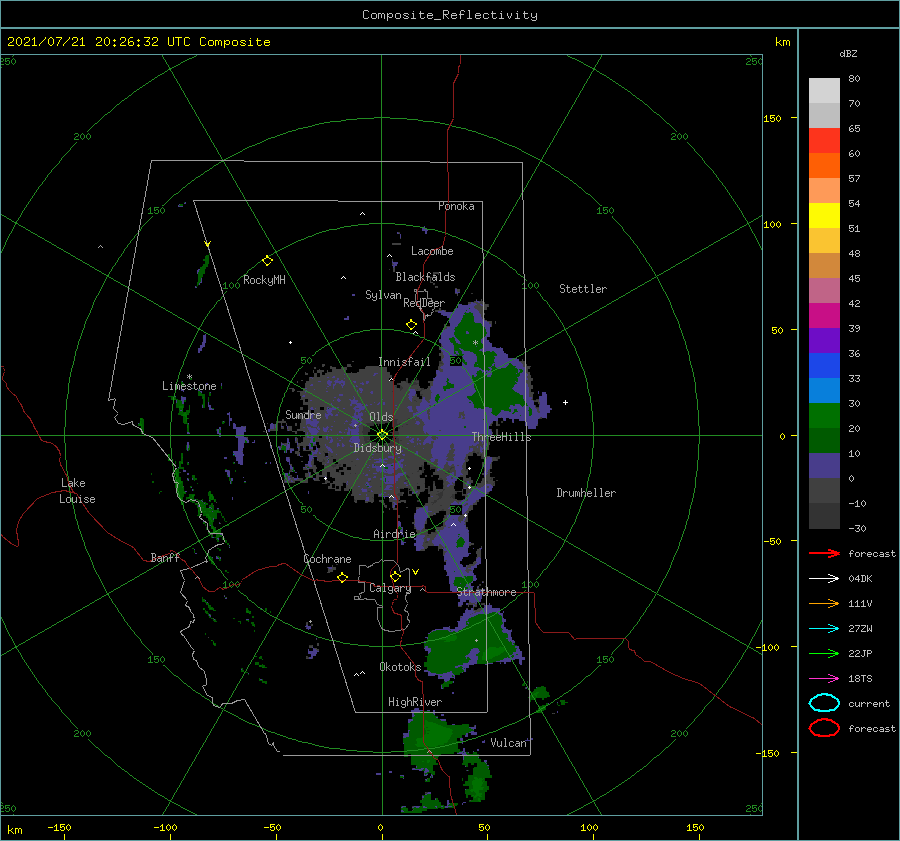Click the yellow radar-site diamond at Olds

[x=382, y=435]
